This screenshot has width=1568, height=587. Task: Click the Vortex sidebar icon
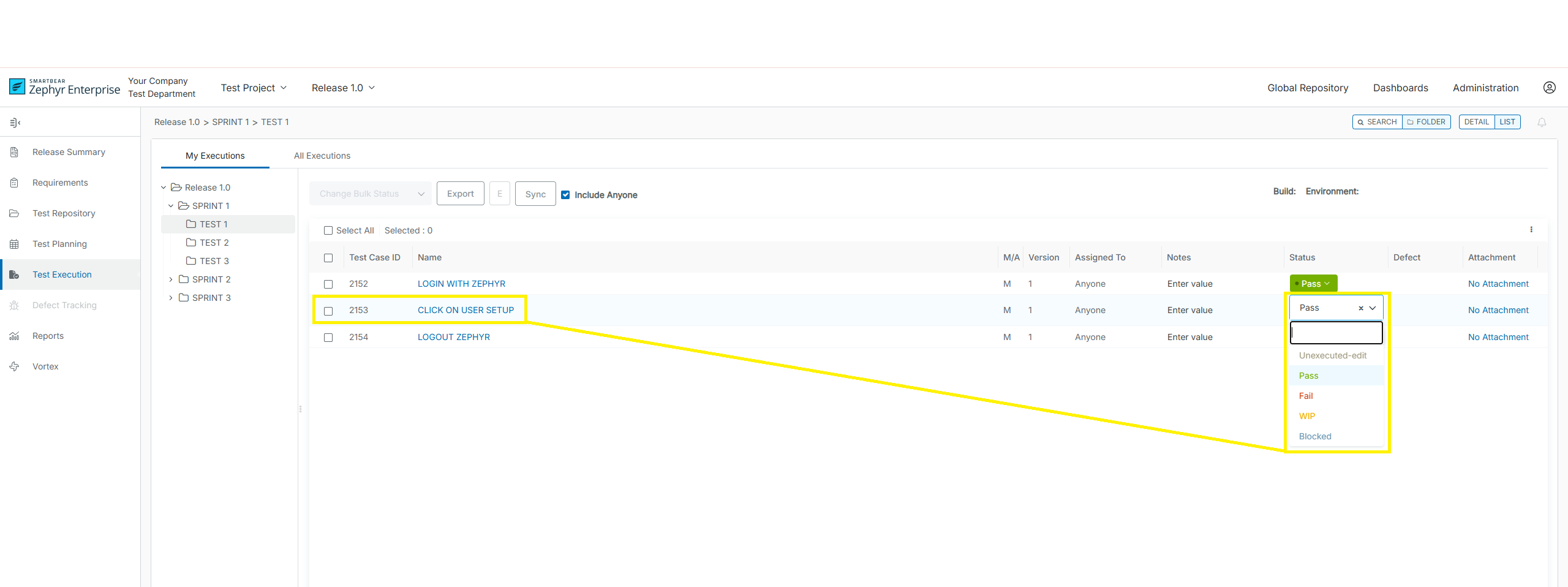pyautogui.click(x=14, y=366)
